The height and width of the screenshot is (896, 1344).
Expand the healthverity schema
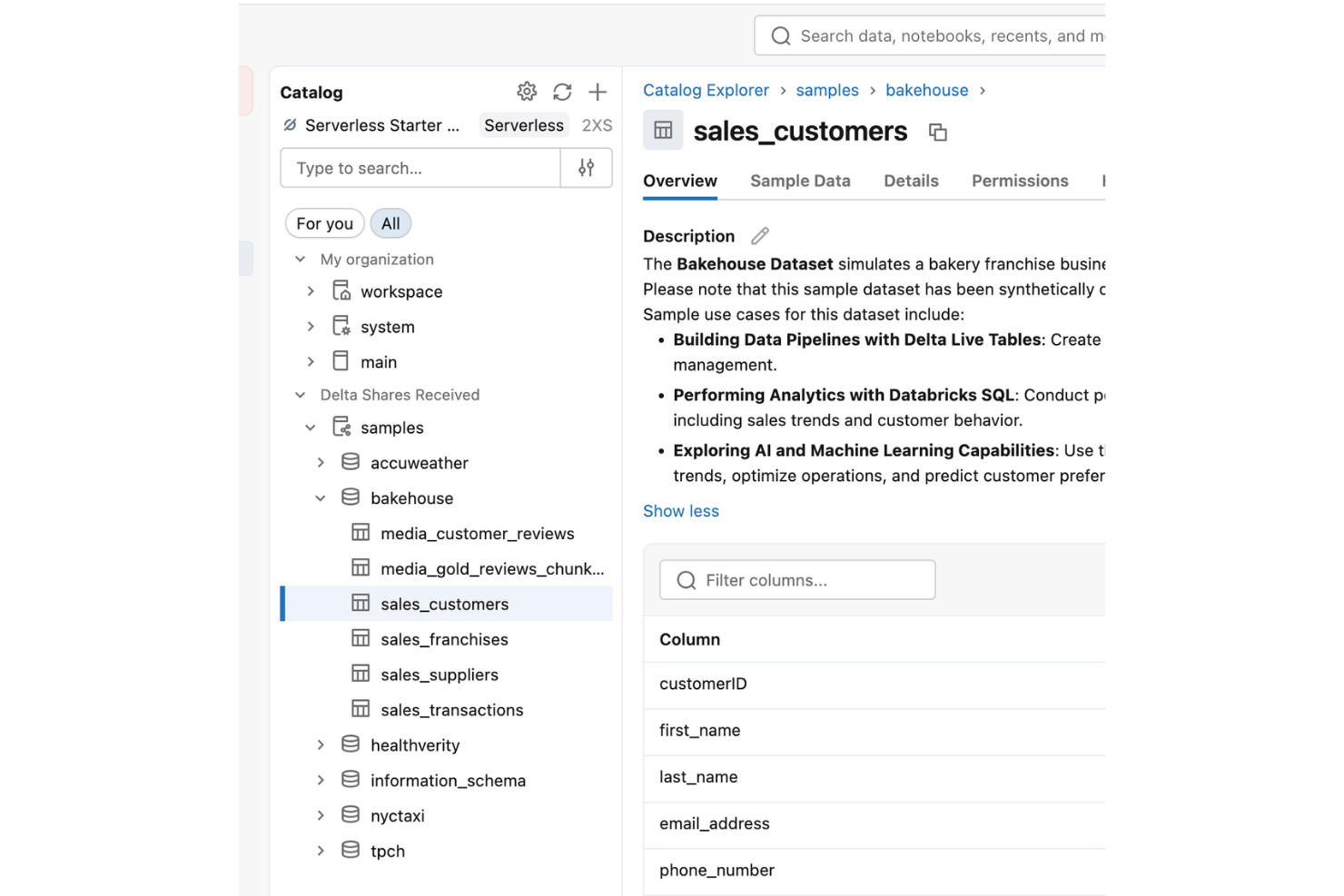(321, 744)
